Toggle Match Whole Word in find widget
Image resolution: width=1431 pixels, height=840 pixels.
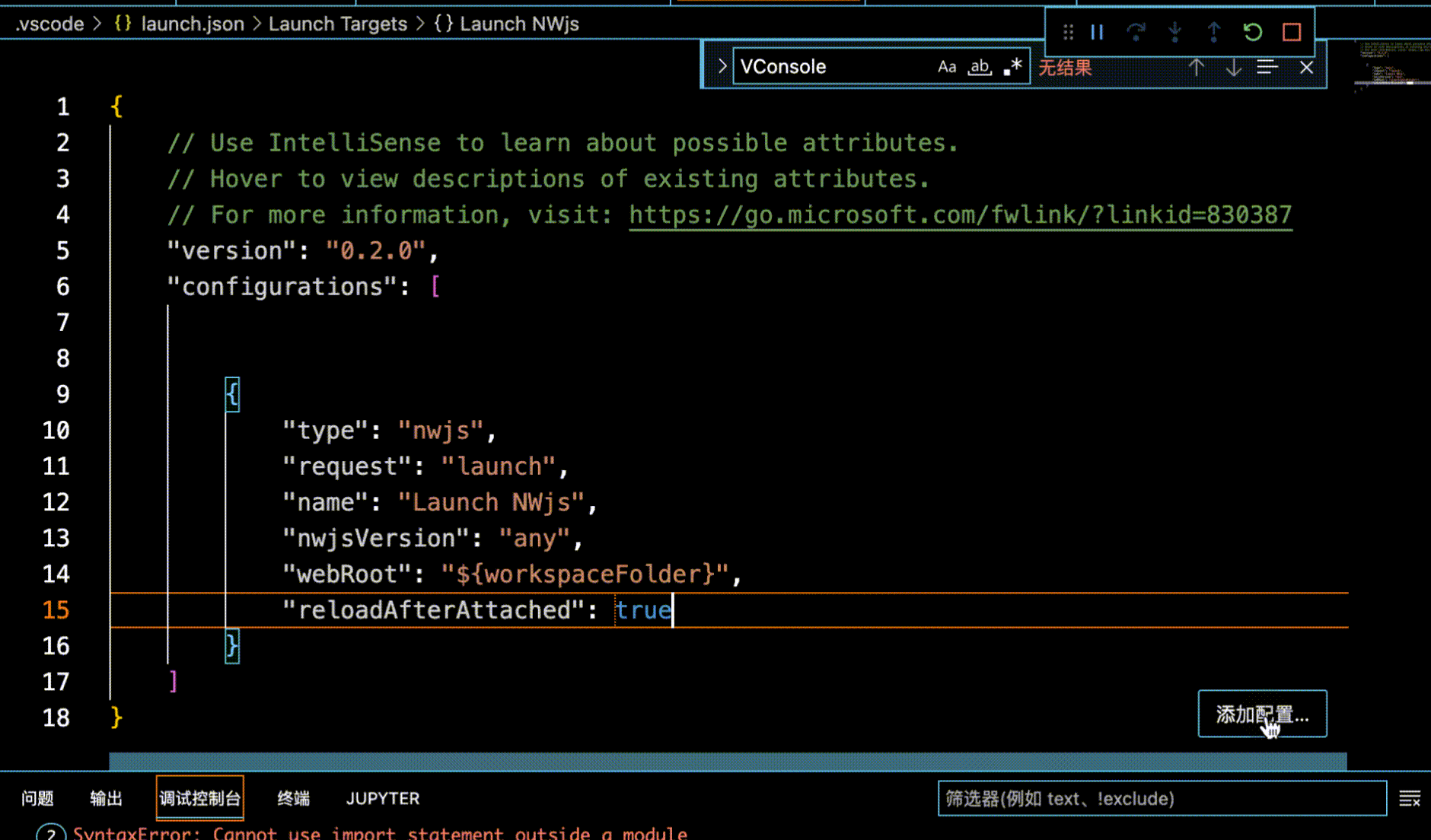click(980, 67)
